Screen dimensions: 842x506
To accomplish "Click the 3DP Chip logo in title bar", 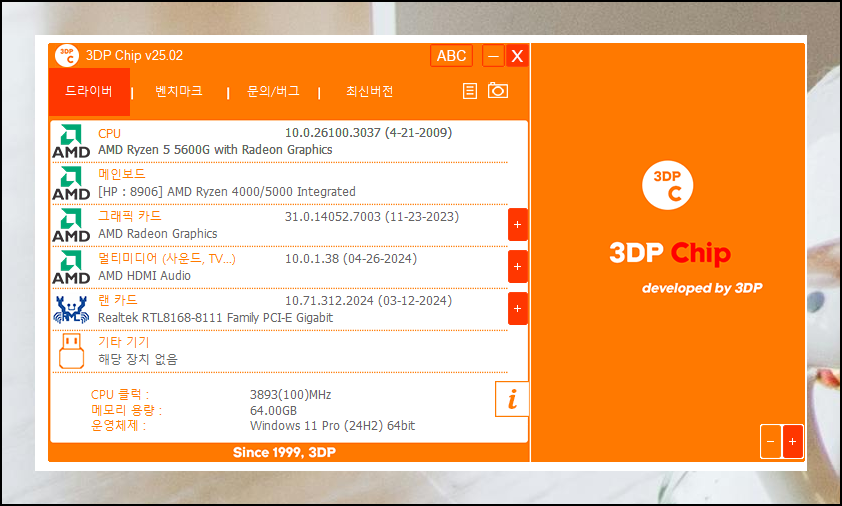I will click(x=67, y=55).
